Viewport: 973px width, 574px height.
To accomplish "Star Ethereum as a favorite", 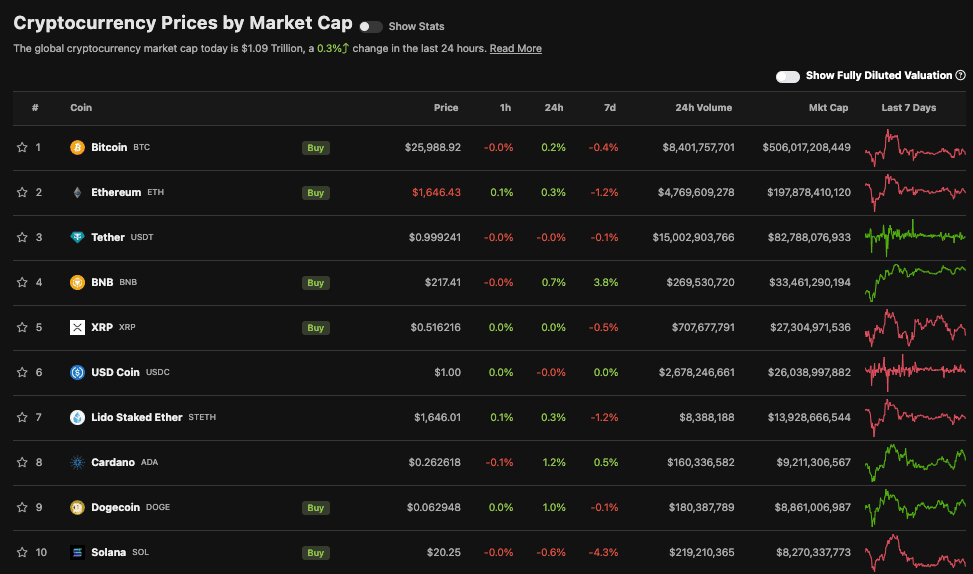I will pyautogui.click(x=22, y=192).
